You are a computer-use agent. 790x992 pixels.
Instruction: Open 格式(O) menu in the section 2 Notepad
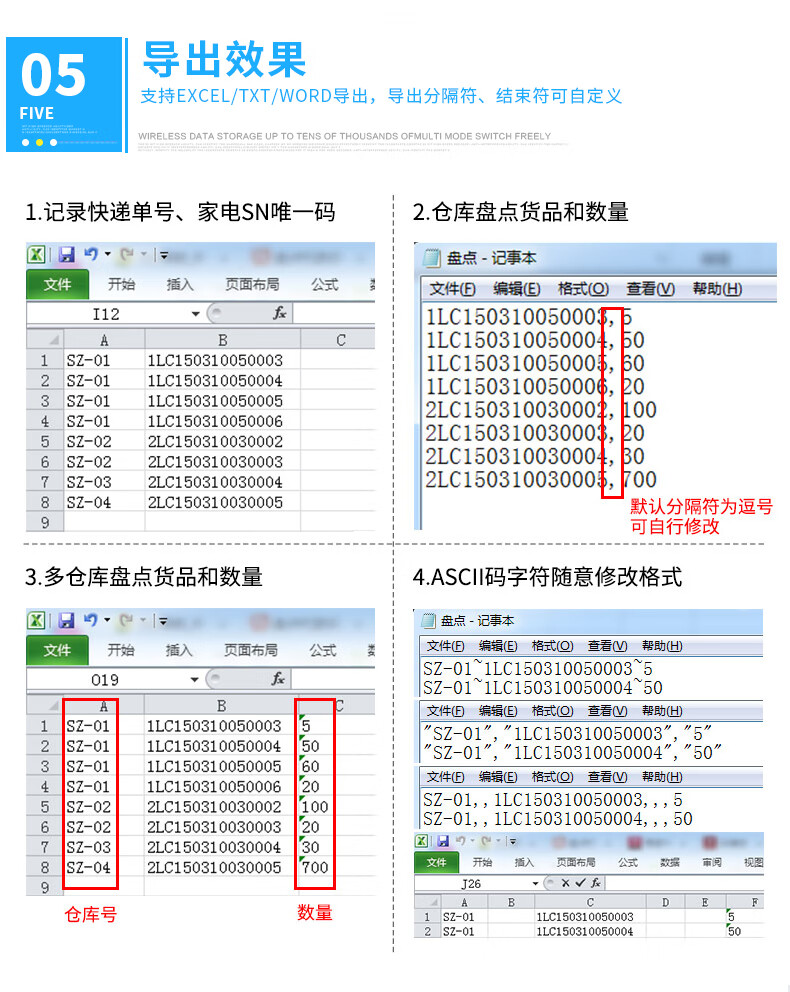pos(583,289)
